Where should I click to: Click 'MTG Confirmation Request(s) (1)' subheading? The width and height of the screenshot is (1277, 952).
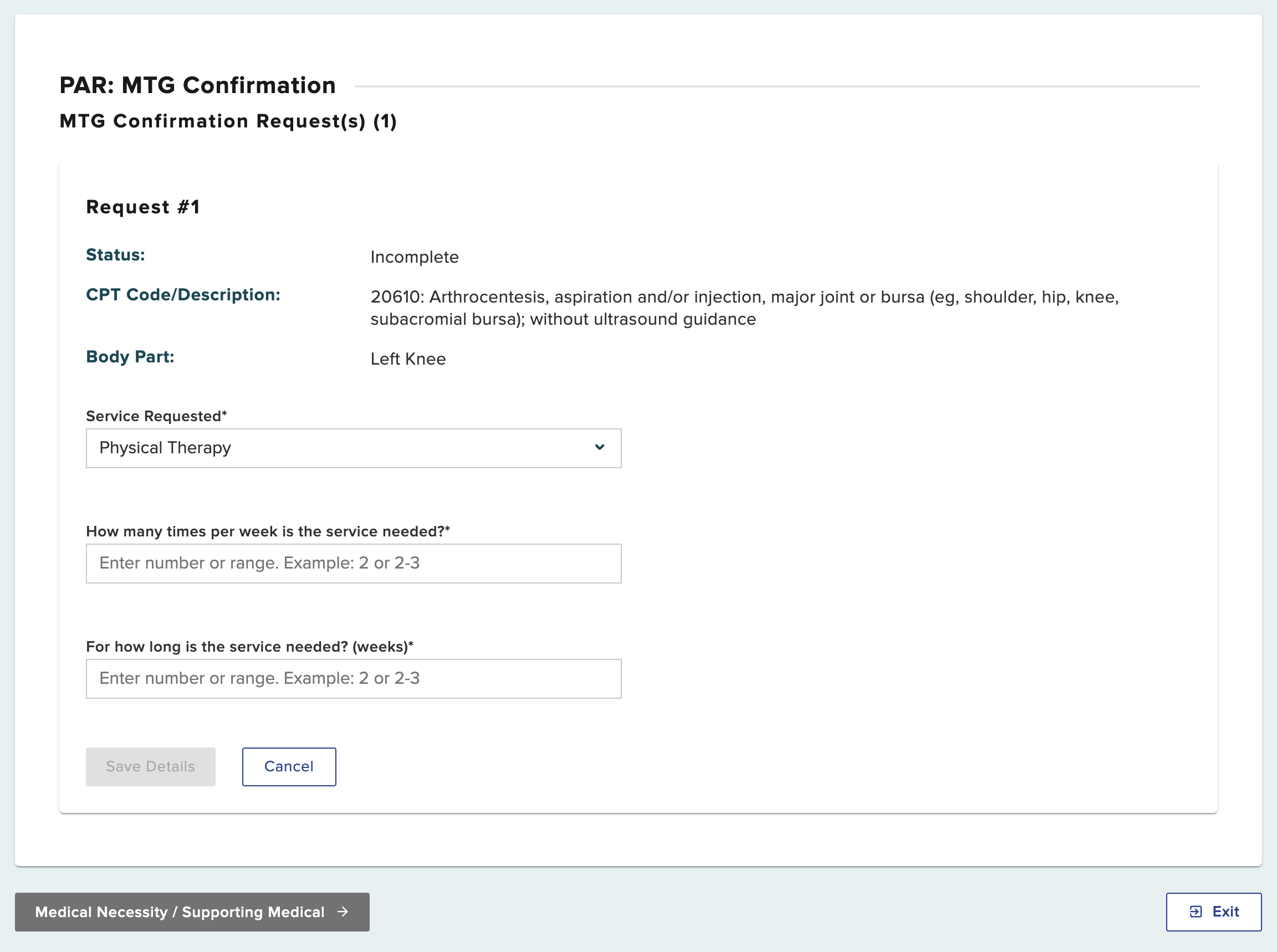coord(228,121)
